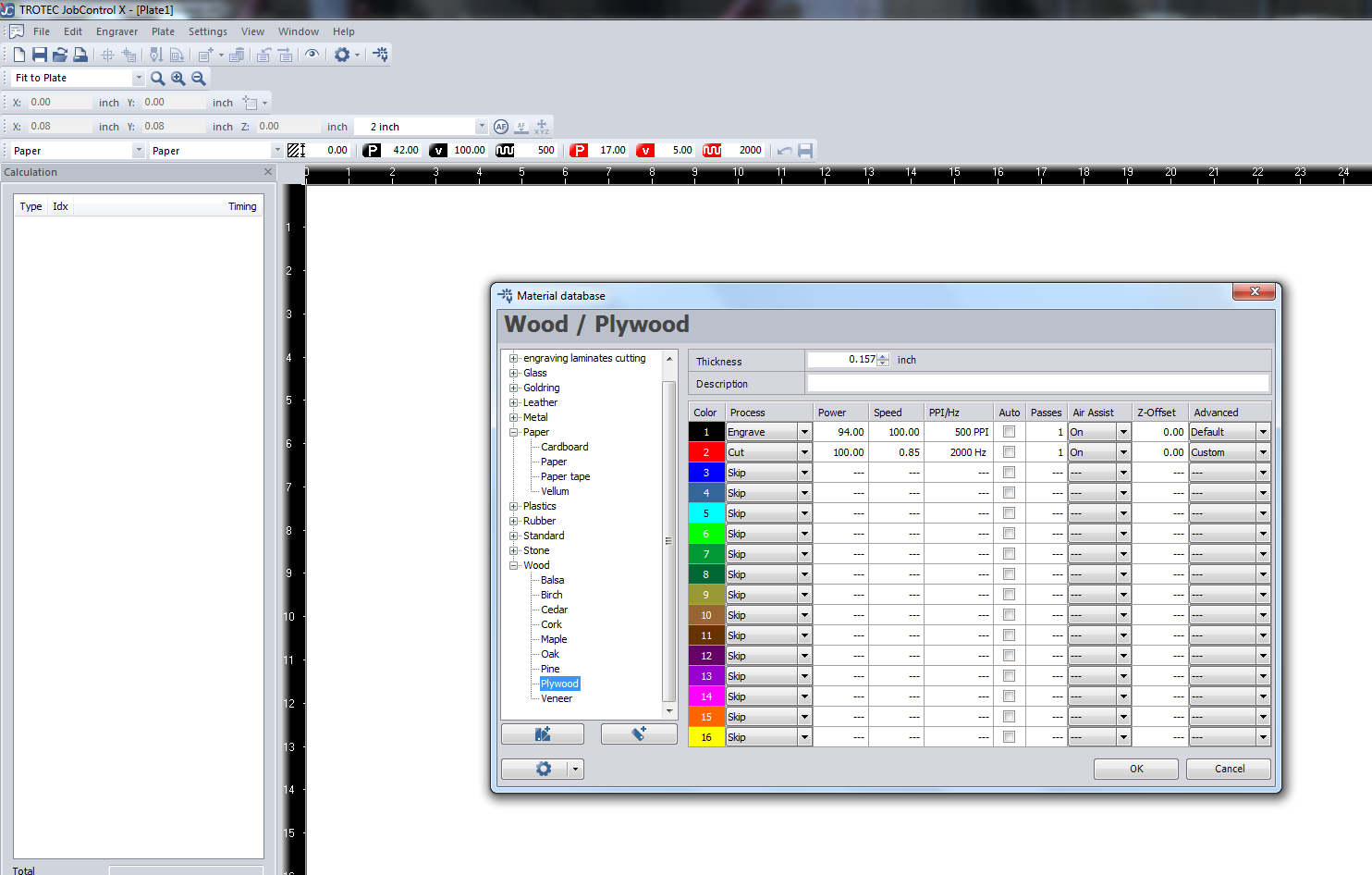Image resolution: width=1372 pixels, height=875 pixels.
Task: Click red color swatch 2
Action: [x=706, y=452]
